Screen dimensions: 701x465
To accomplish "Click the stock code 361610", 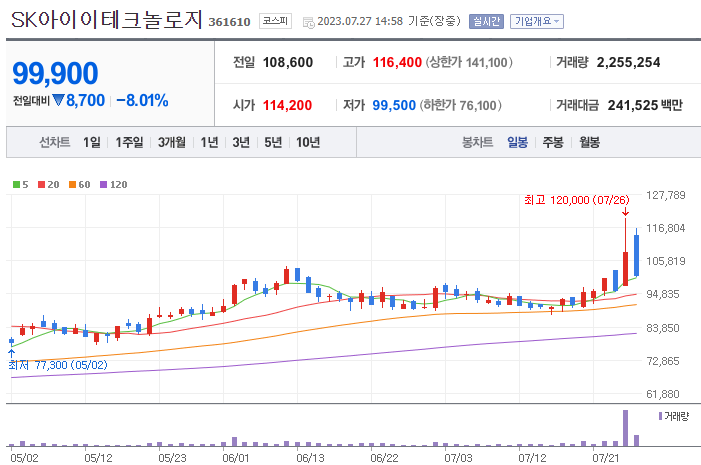I will coord(229,22).
